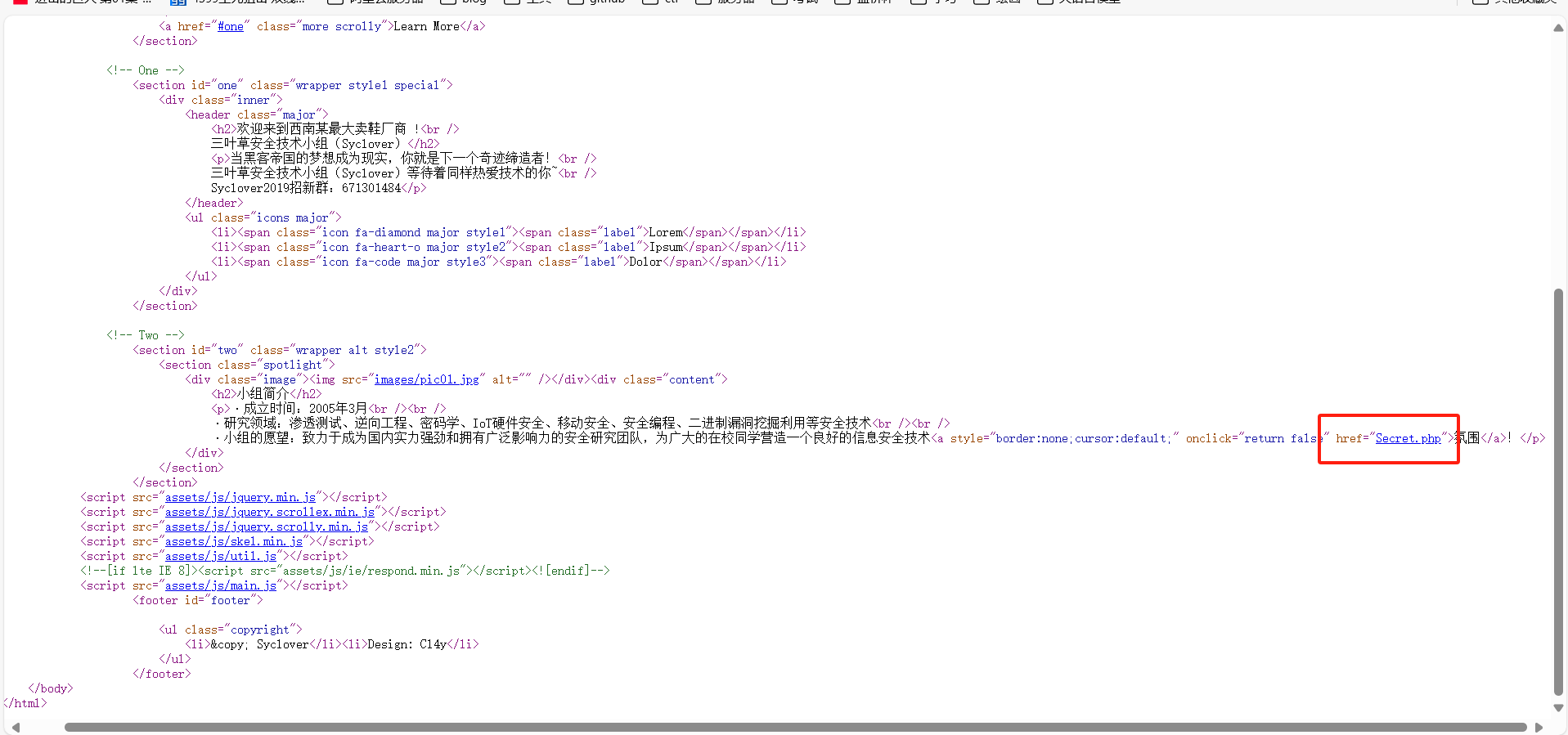Click the horizontal scrollbar right arrow

(x=1539, y=727)
